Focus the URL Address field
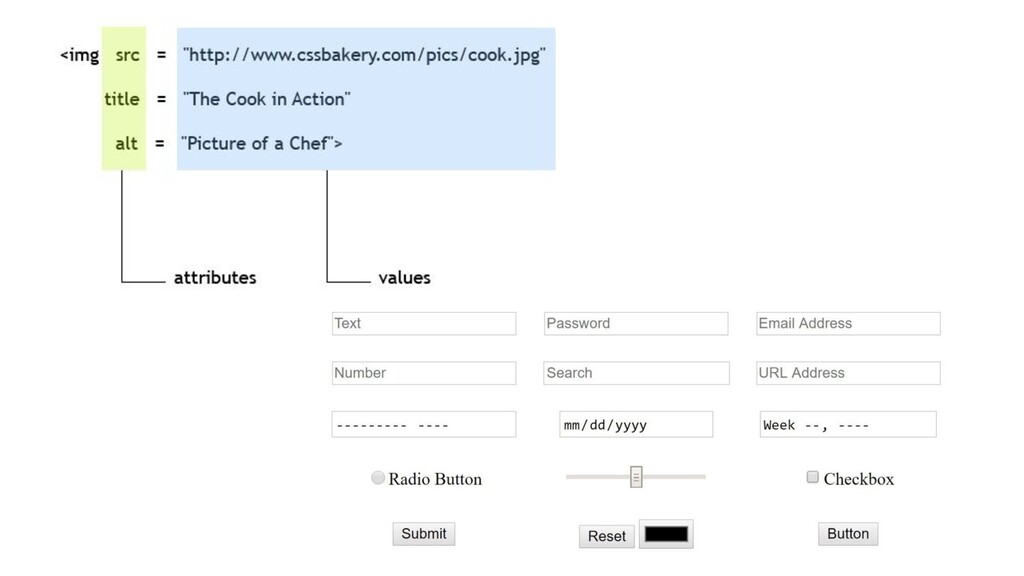The height and width of the screenshot is (576, 1024). (x=848, y=373)
